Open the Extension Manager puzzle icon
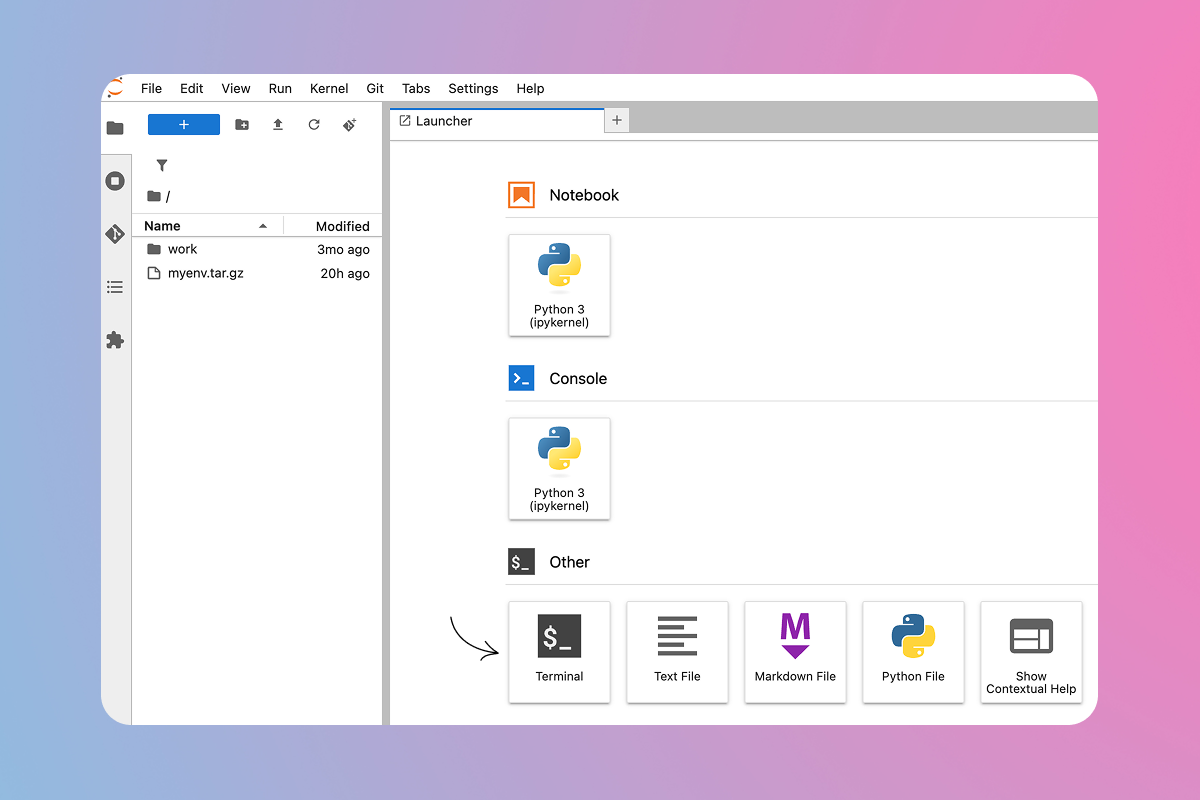 click(115, 340)
